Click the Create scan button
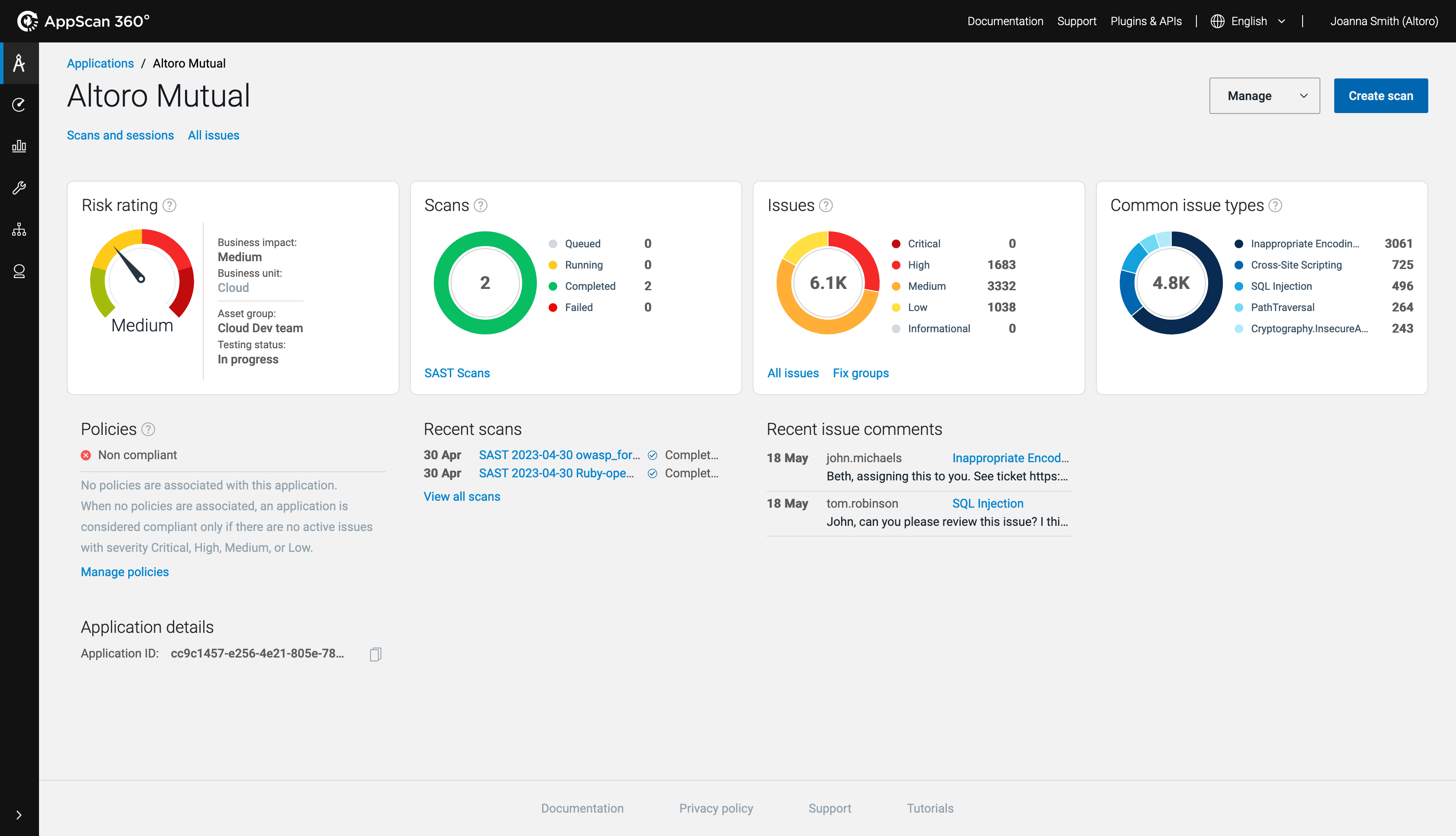The height and width of the screenshot is (836, 1456). tap(1381, 95)
